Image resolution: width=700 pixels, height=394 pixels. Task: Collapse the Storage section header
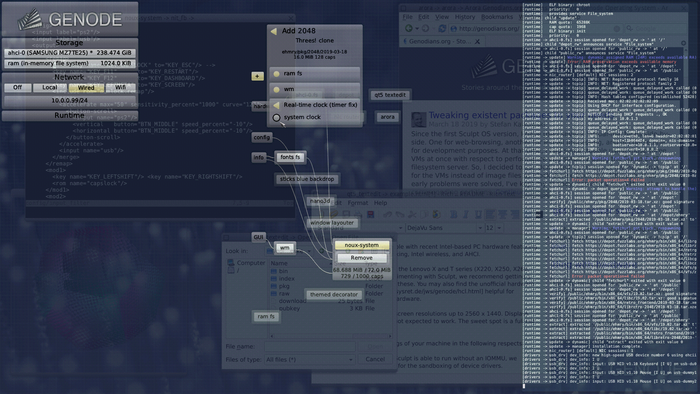(69, 43)
